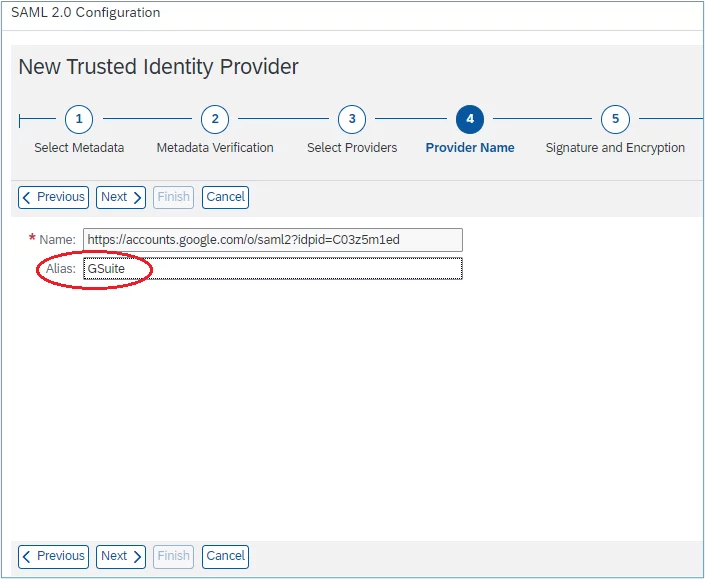The height and width of the screenshot is (579, 705).
Task: Open the Metadata Verification step label
Action: coord(215,147)
